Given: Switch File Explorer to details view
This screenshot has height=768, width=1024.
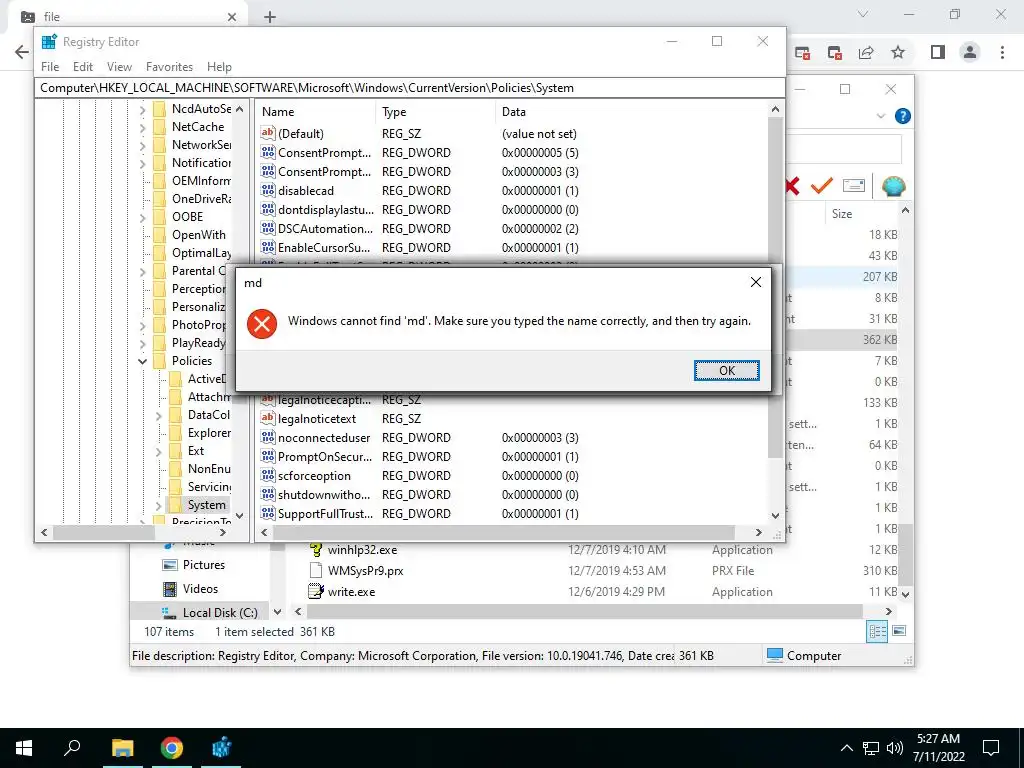Looking at the screenshot, I should click(x=877, y=631).
